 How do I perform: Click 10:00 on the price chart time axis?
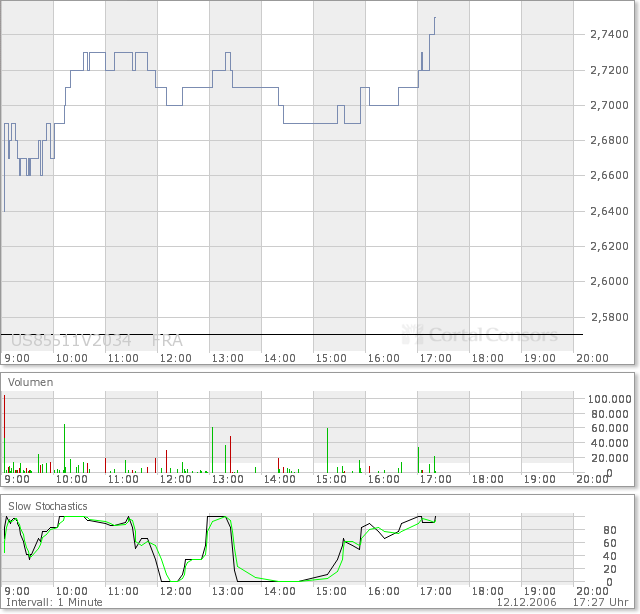coord(71,358)
